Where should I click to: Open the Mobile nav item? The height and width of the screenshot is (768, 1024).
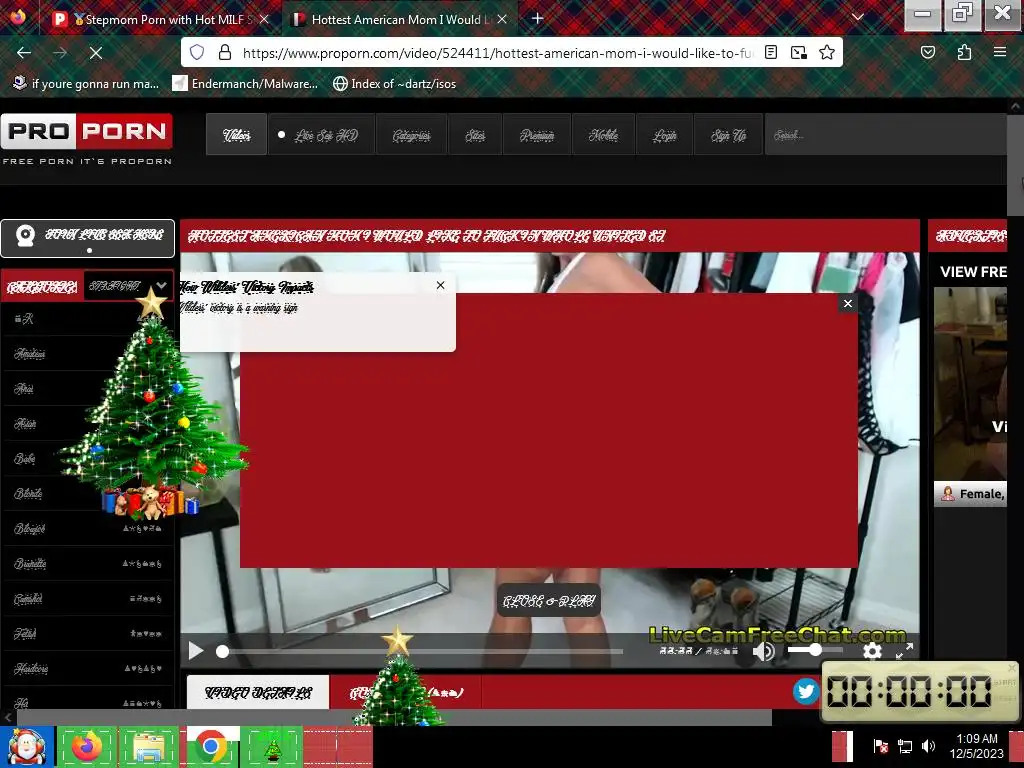point(603,135)
